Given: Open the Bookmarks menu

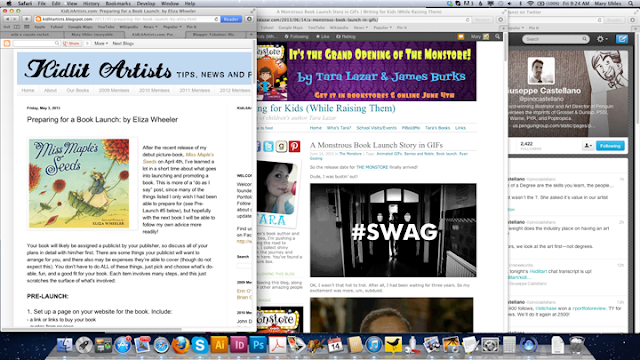Looking at the screenshot, I should [118, 3].
